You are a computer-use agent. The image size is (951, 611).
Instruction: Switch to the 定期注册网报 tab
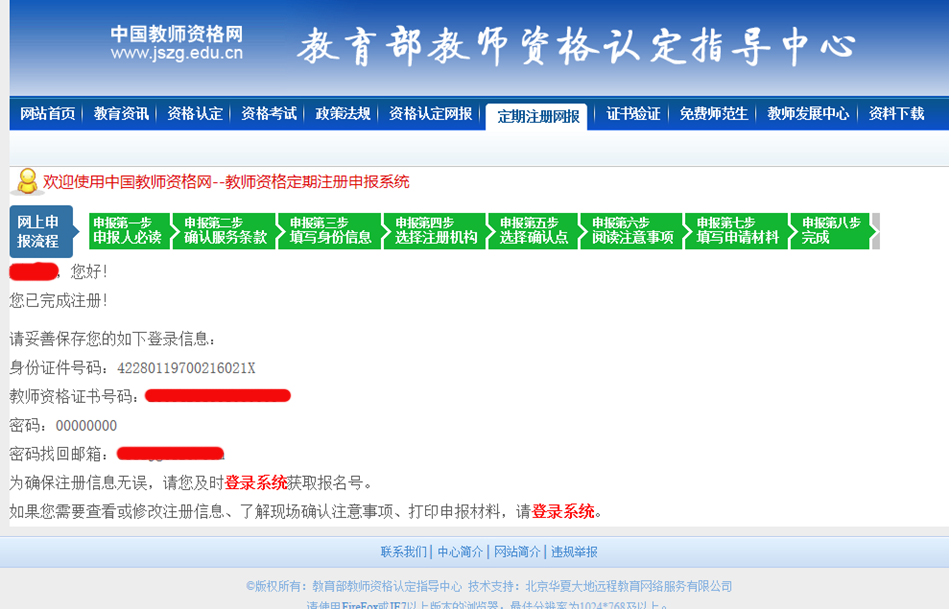click(537, 115)
